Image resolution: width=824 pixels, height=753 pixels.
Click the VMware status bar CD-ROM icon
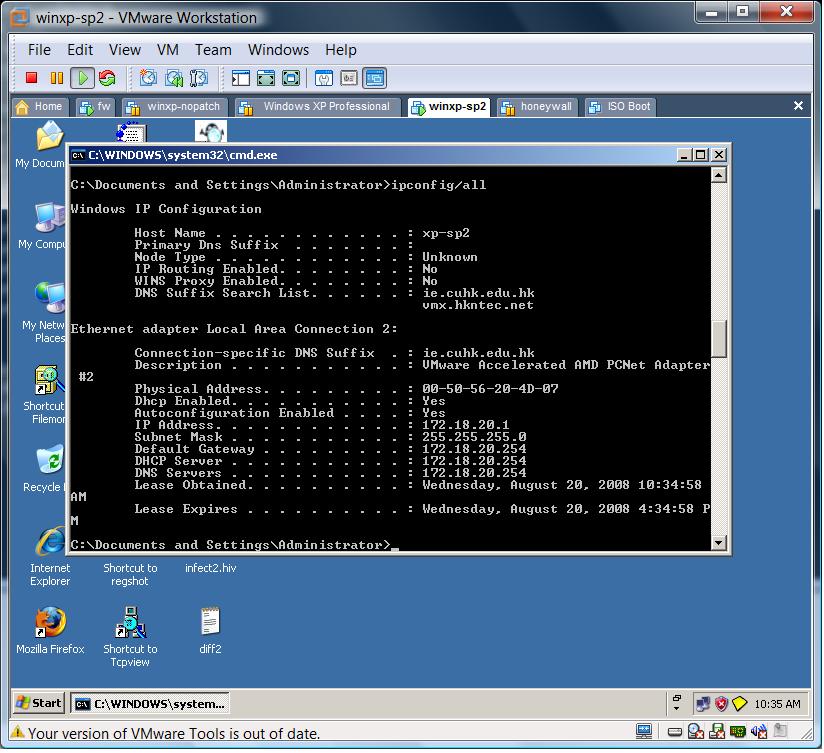pyautogui.click(x=696, y=731)
